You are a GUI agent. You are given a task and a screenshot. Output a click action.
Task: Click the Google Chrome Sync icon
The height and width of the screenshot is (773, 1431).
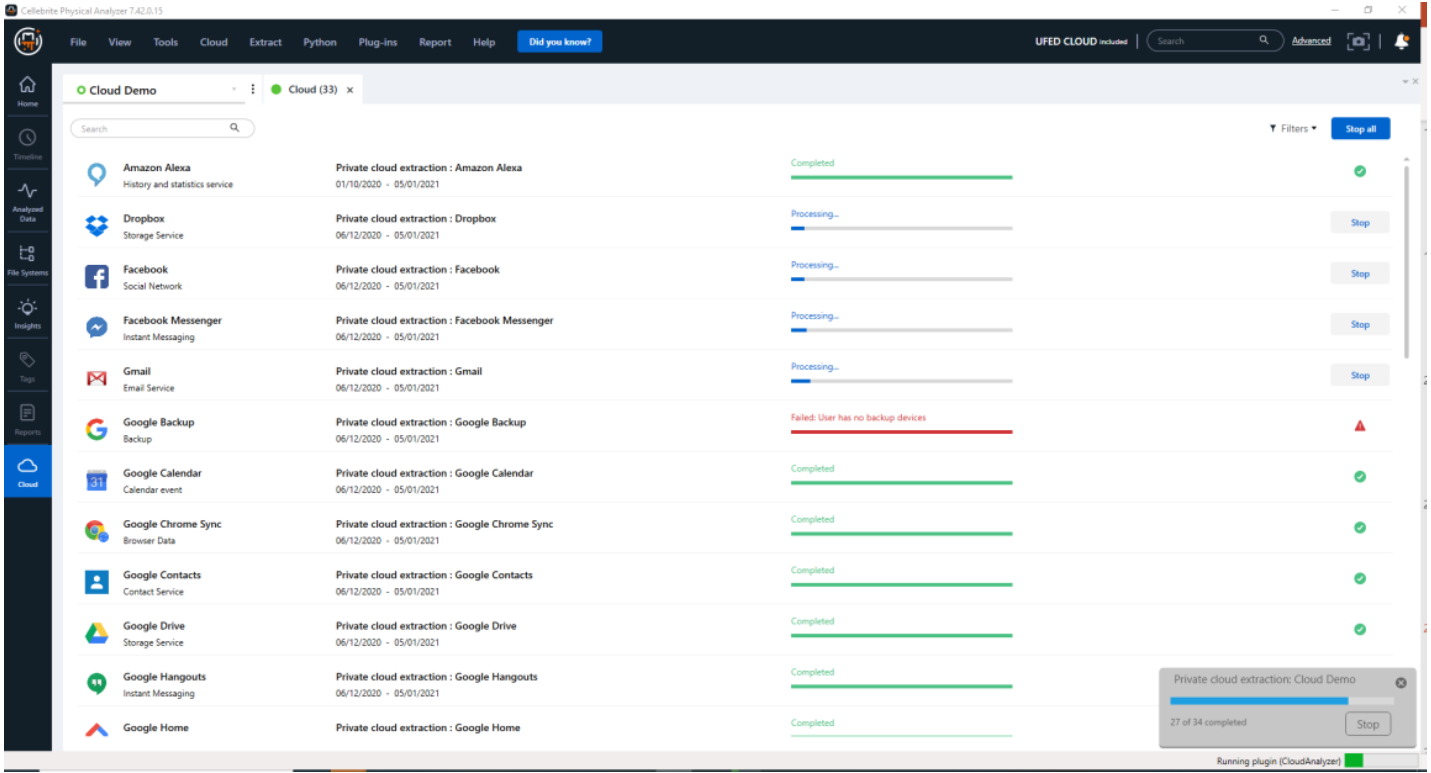coord(96,531)
